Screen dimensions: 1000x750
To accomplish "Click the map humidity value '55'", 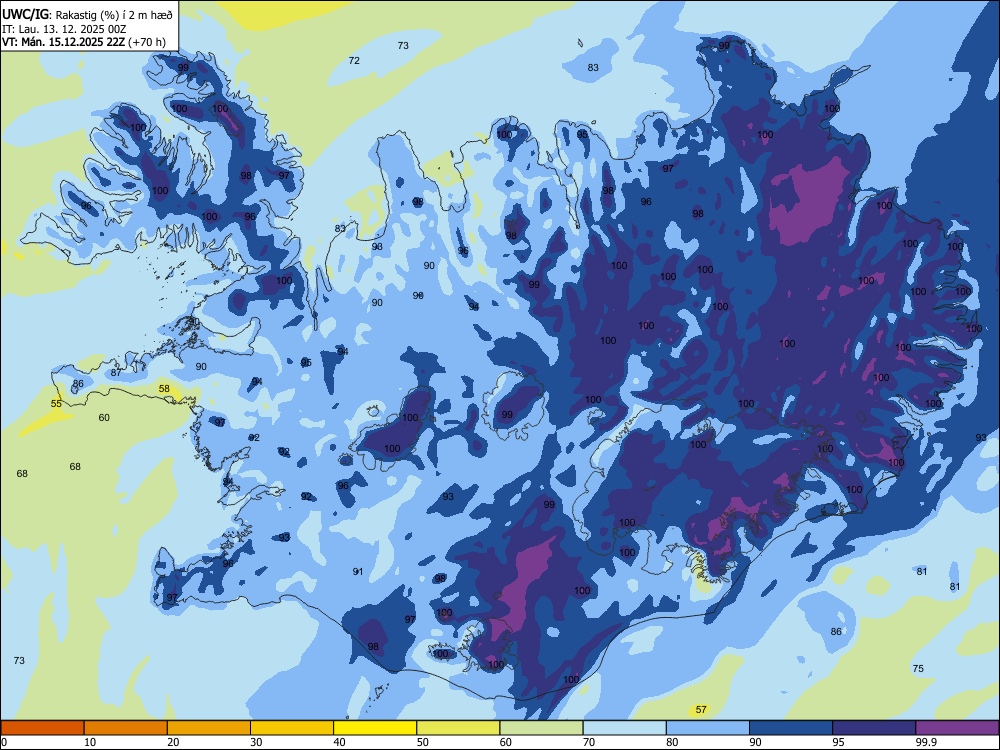I will pyautogui.click(x=56, y=404).
